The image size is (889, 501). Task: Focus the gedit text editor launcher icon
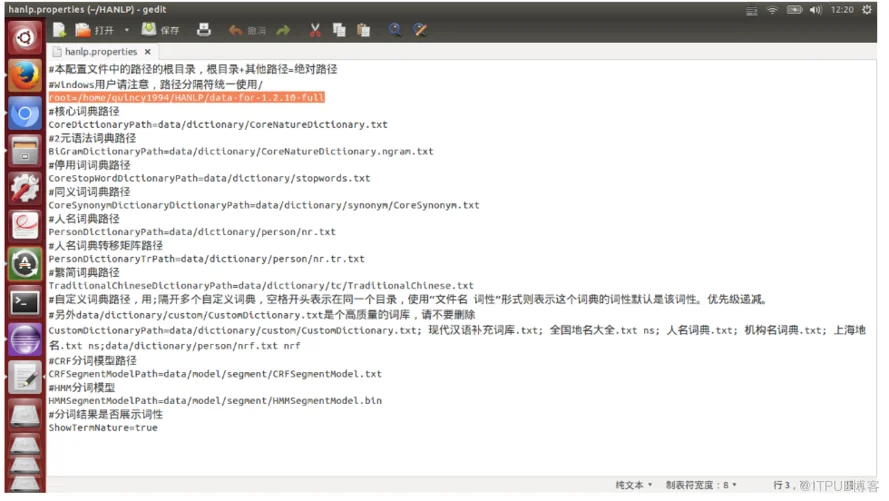24,377
